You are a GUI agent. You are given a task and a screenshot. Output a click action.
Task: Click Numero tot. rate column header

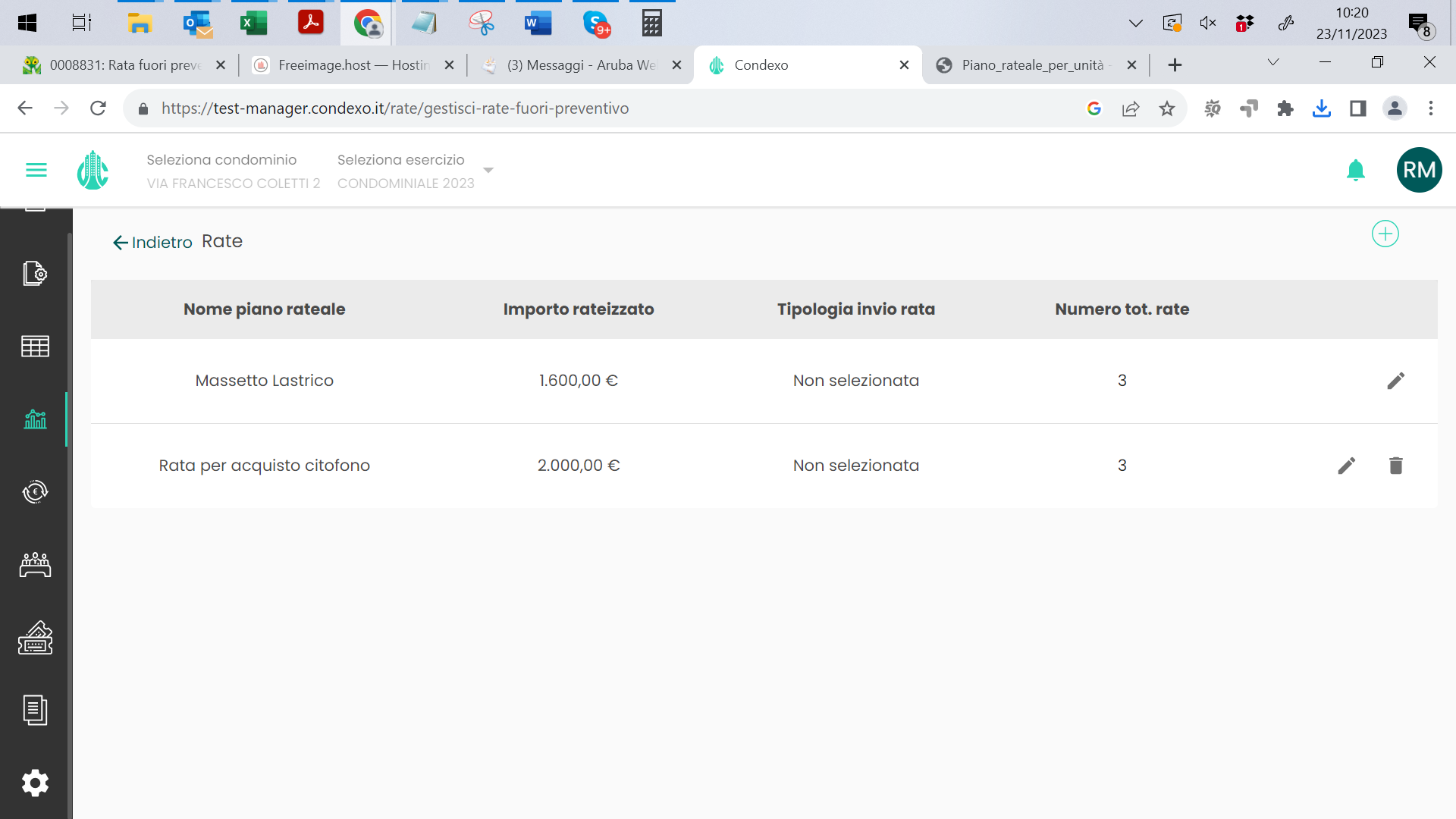(1122, 309)
